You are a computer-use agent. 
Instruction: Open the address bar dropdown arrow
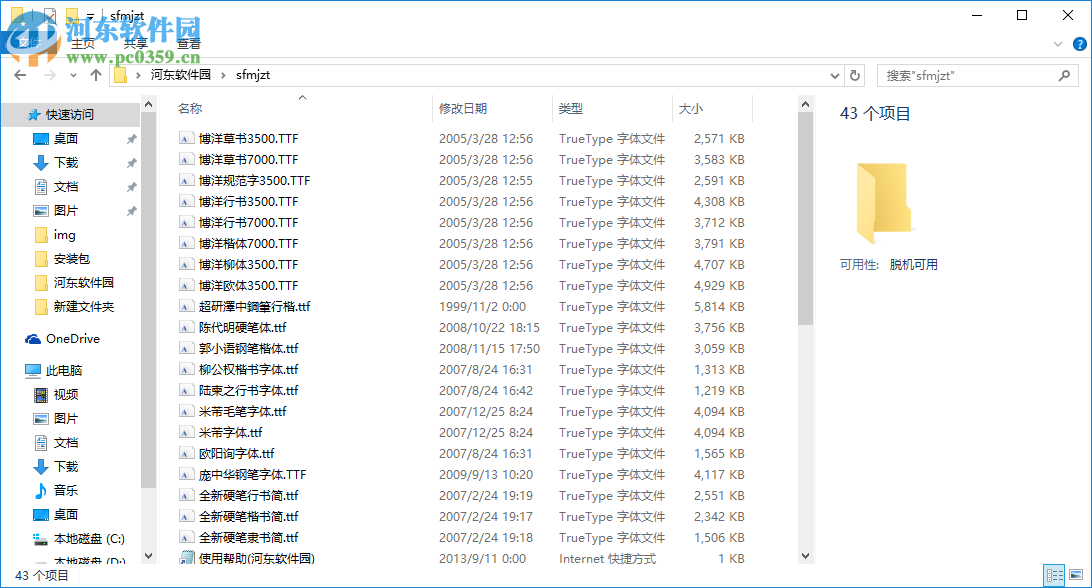[x=834, y=75]
